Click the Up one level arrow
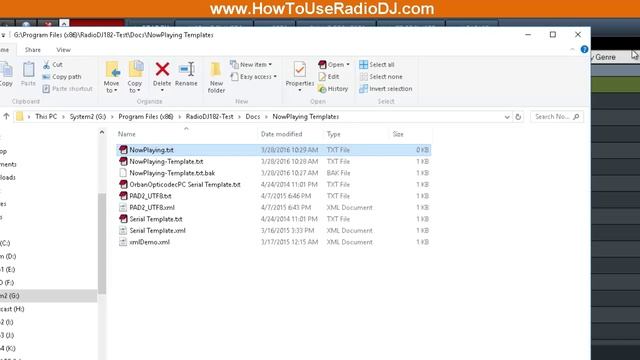This screenshot has width=640, height=360. (x=6, y=116)
